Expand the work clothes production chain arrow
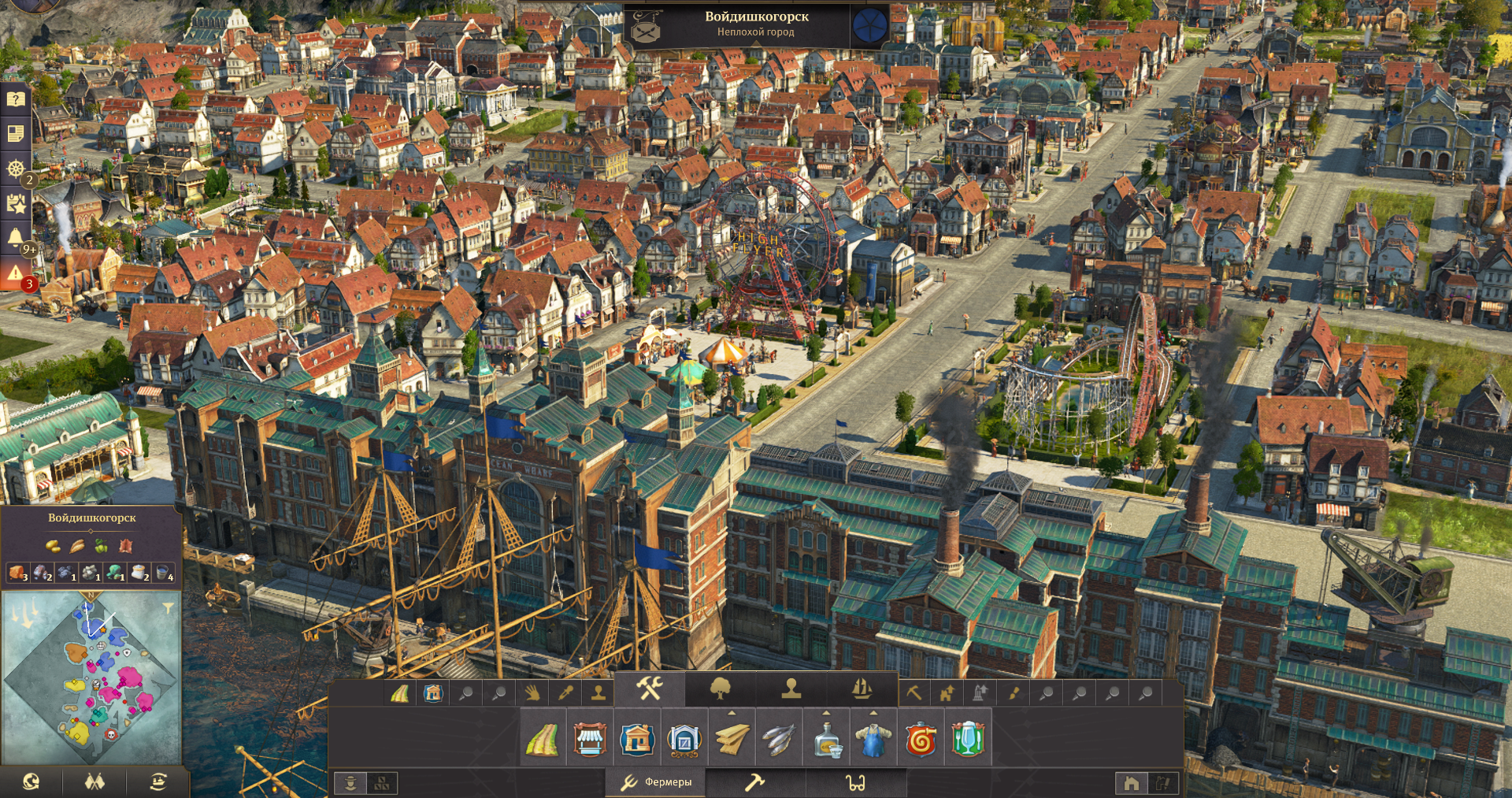Screen dimensions: 1512x798 [x=873, y=713]
